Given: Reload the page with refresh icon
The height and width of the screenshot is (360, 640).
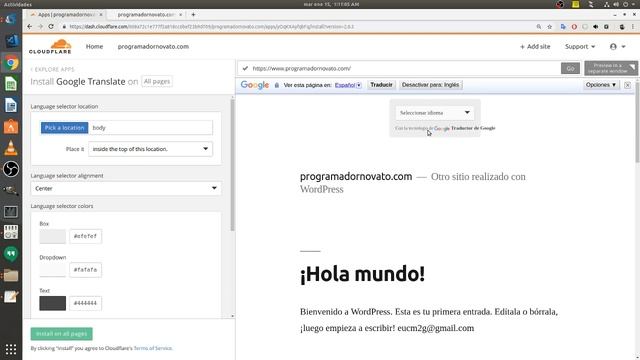Looking at the screenshot, I should click(51, 27).
